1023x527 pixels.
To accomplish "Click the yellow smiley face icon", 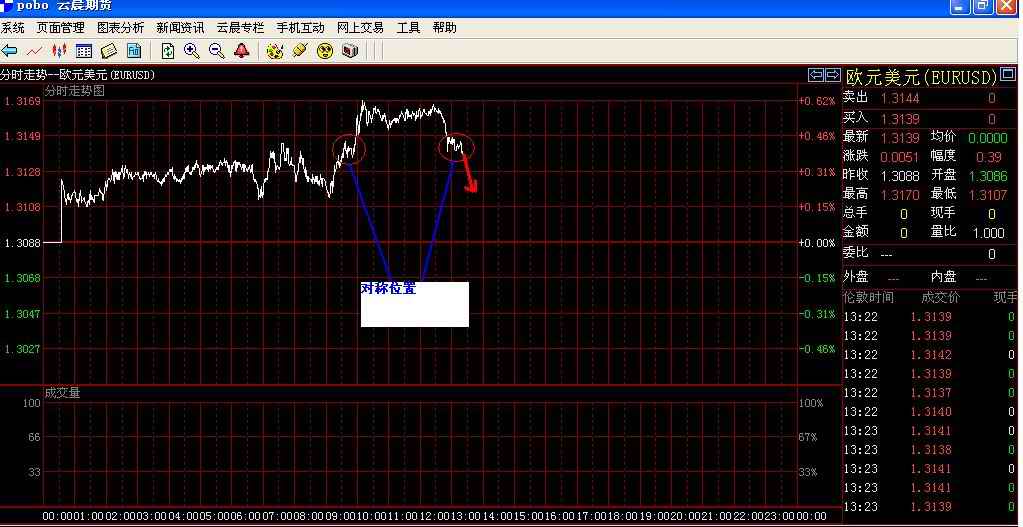I will (325, 50).
